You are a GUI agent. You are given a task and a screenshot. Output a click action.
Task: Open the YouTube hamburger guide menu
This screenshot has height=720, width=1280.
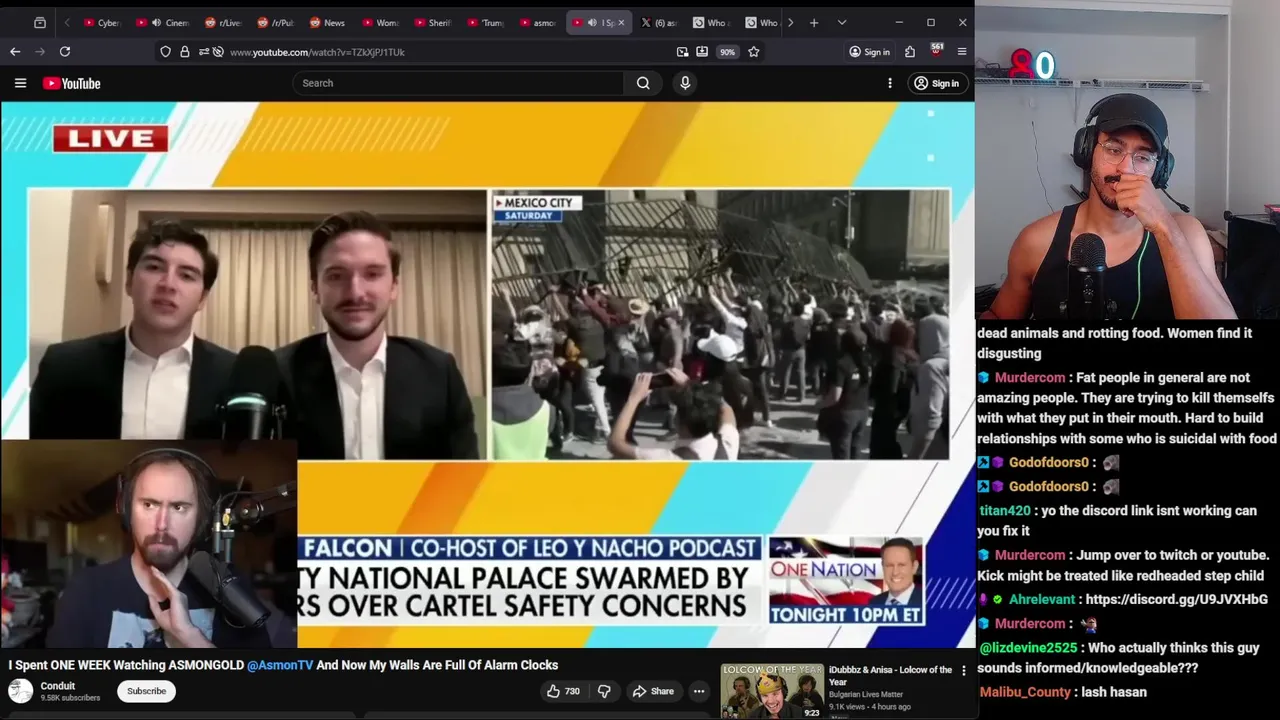[20, 83]
